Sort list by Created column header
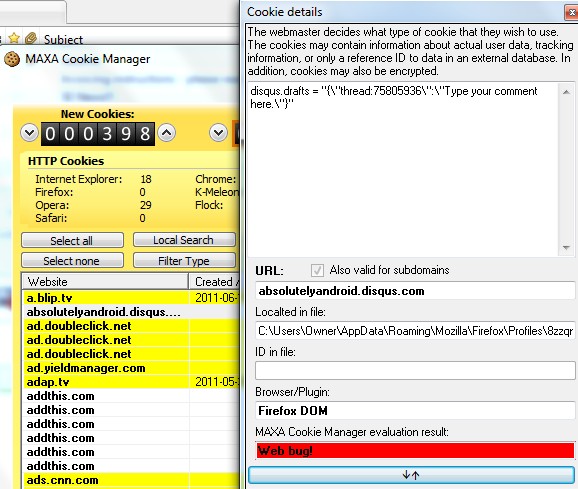 point(215,282)
